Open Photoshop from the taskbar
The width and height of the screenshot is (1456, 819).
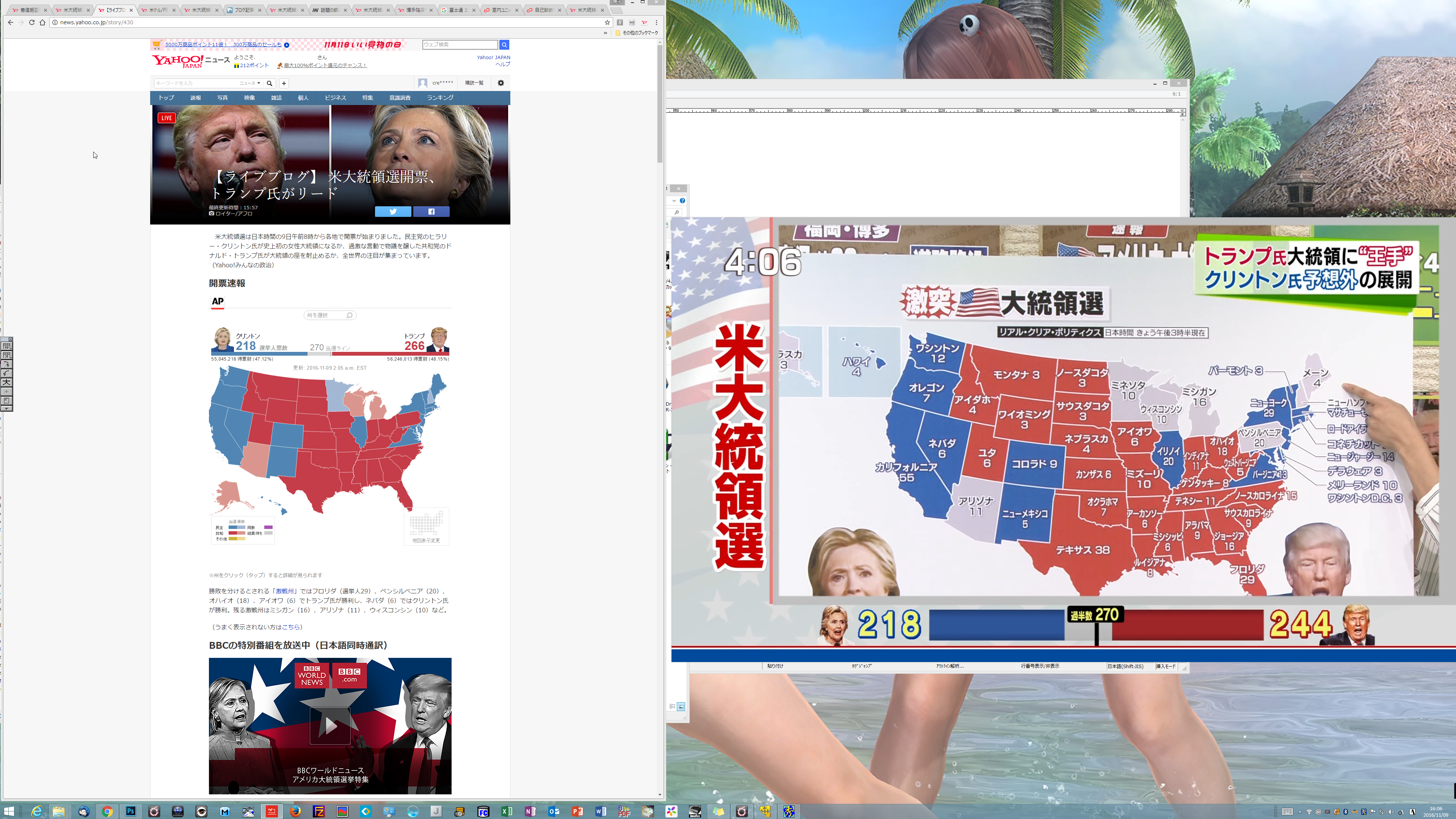[x=130, y=812]
